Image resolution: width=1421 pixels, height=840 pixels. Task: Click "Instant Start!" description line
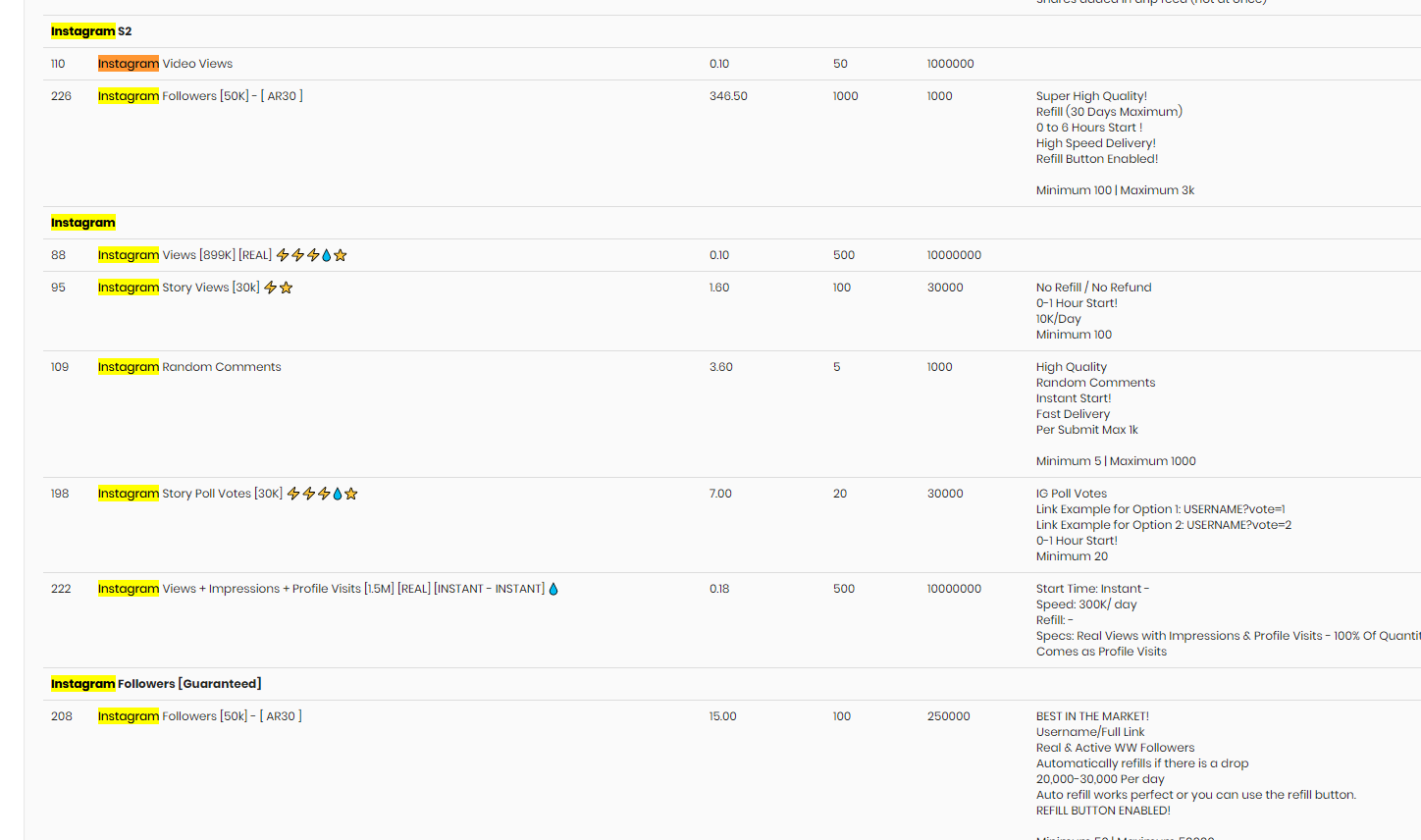click(x=1074, y=398)
